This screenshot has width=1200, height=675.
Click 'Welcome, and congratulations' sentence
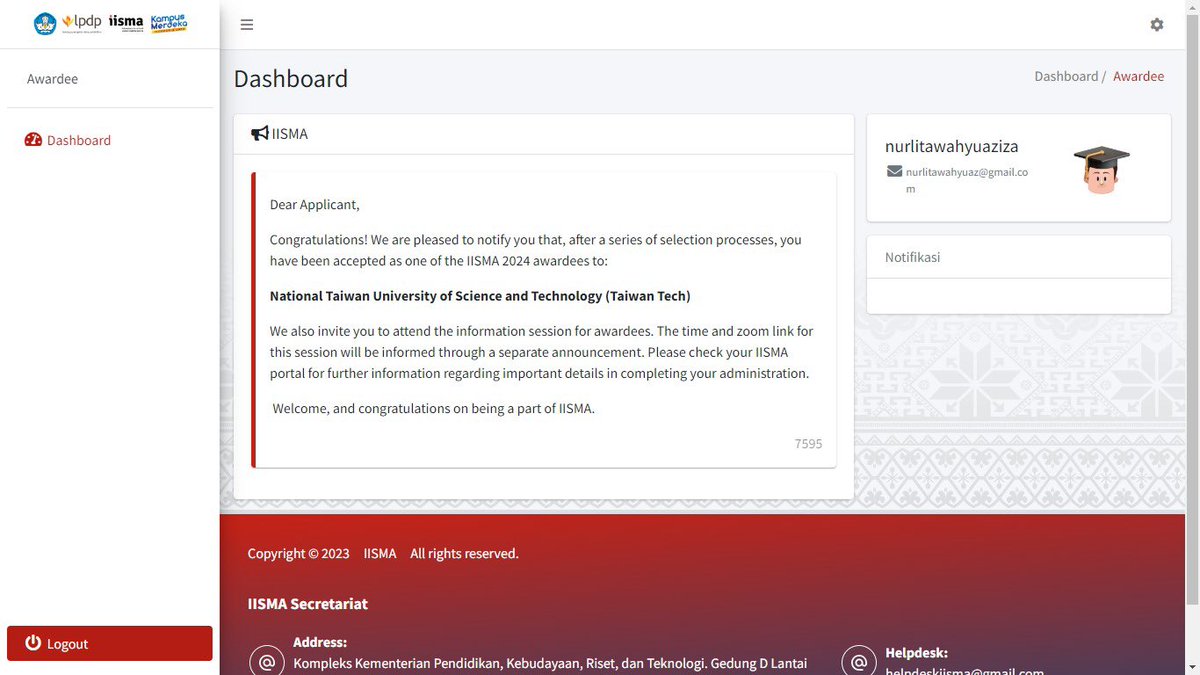(x=434, y=408)
